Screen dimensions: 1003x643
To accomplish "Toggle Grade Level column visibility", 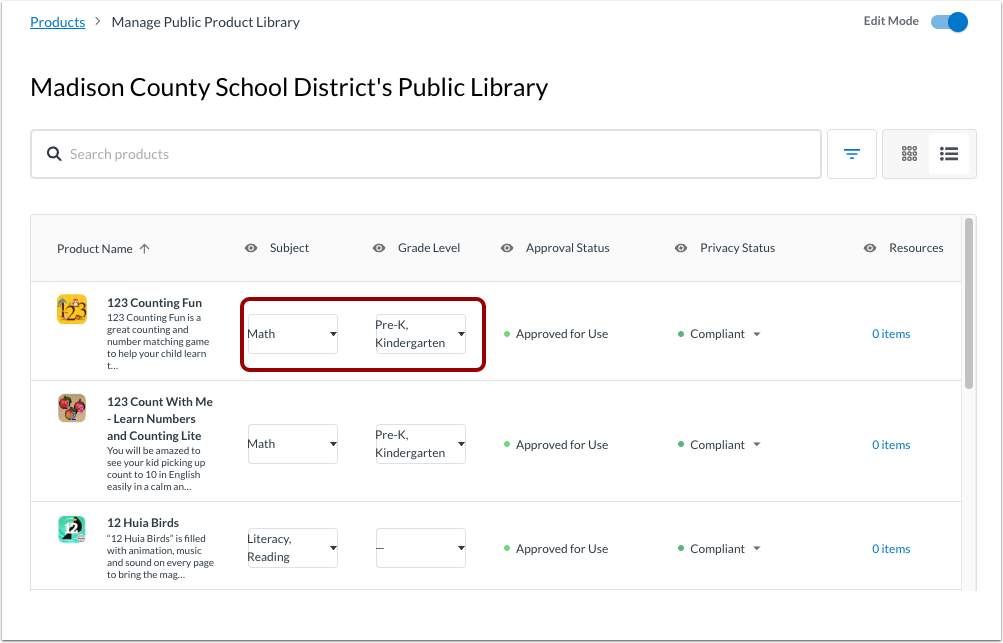I will click(379, 248).
